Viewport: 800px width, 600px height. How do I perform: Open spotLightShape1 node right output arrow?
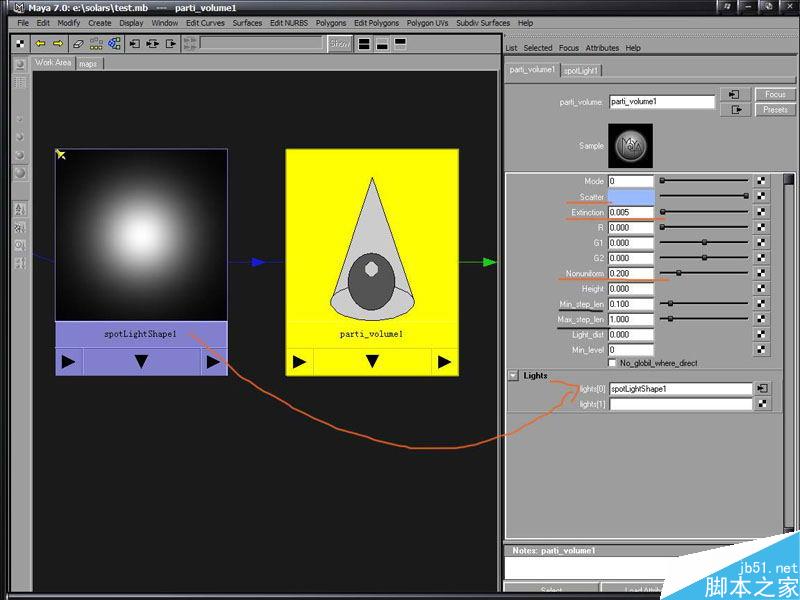click(214, 362)
